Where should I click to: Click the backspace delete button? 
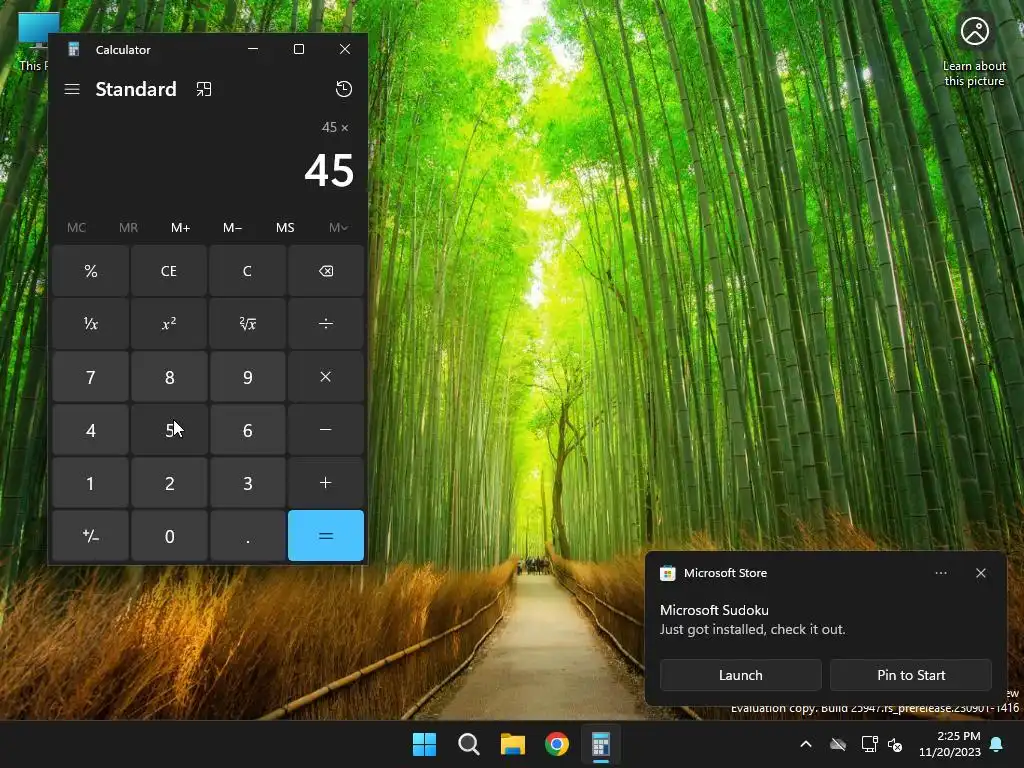click(x=326, y=271)
